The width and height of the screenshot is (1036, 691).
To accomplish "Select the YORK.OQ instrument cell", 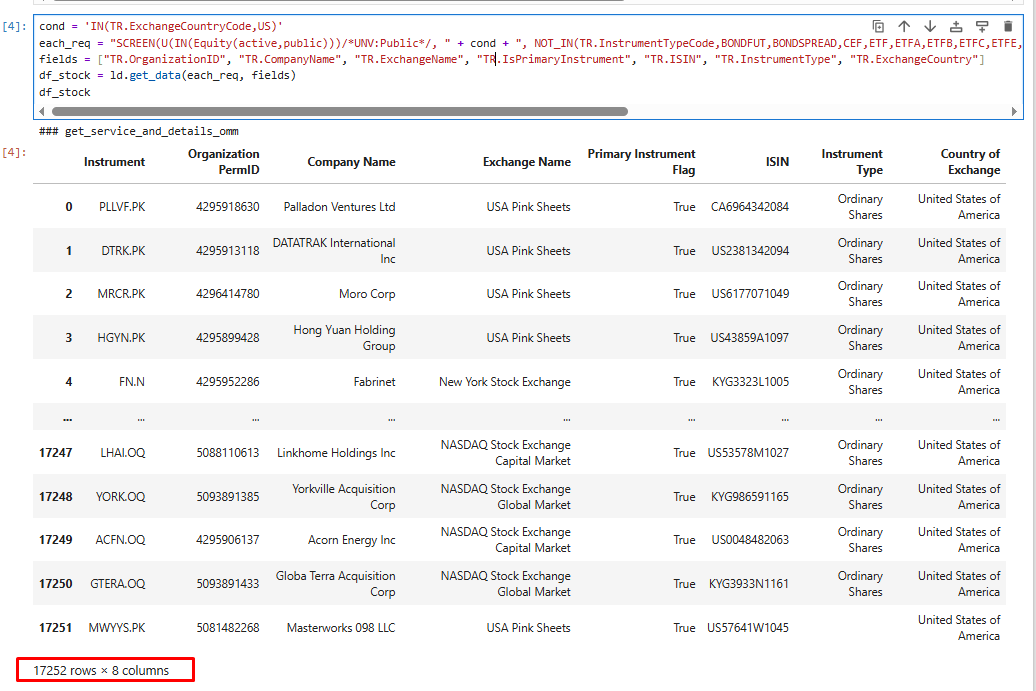I will (120, 497).
